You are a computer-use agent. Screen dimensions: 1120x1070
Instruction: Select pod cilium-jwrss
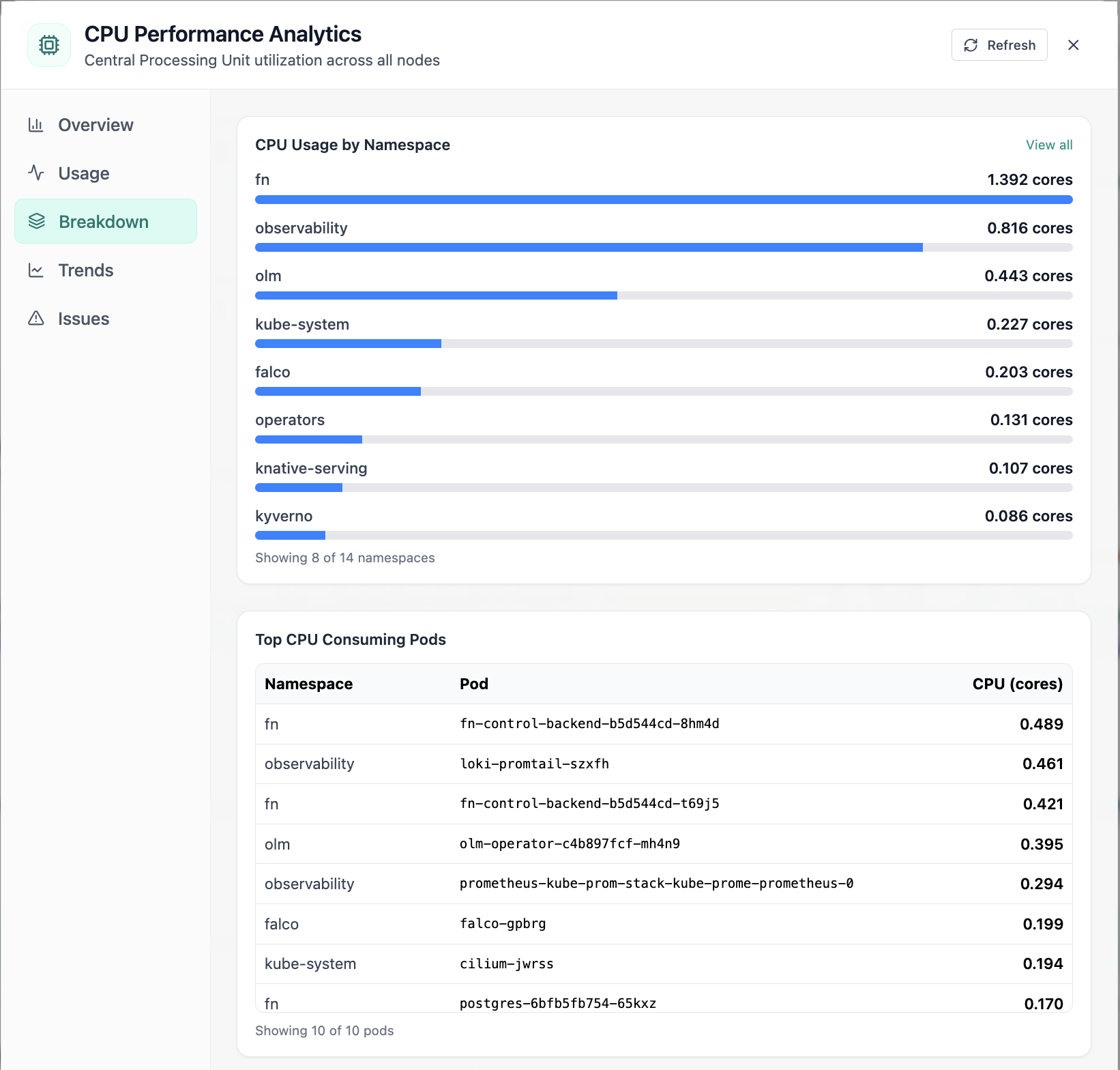click(x=506, y=964)
